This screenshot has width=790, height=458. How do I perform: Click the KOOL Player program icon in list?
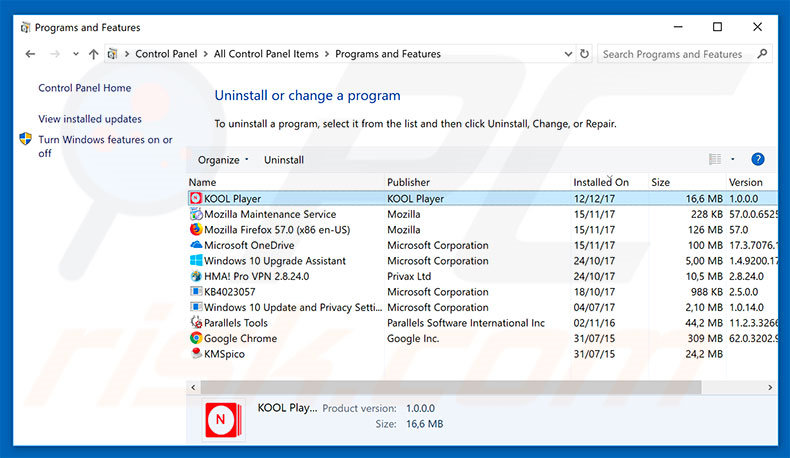[195, 199]
